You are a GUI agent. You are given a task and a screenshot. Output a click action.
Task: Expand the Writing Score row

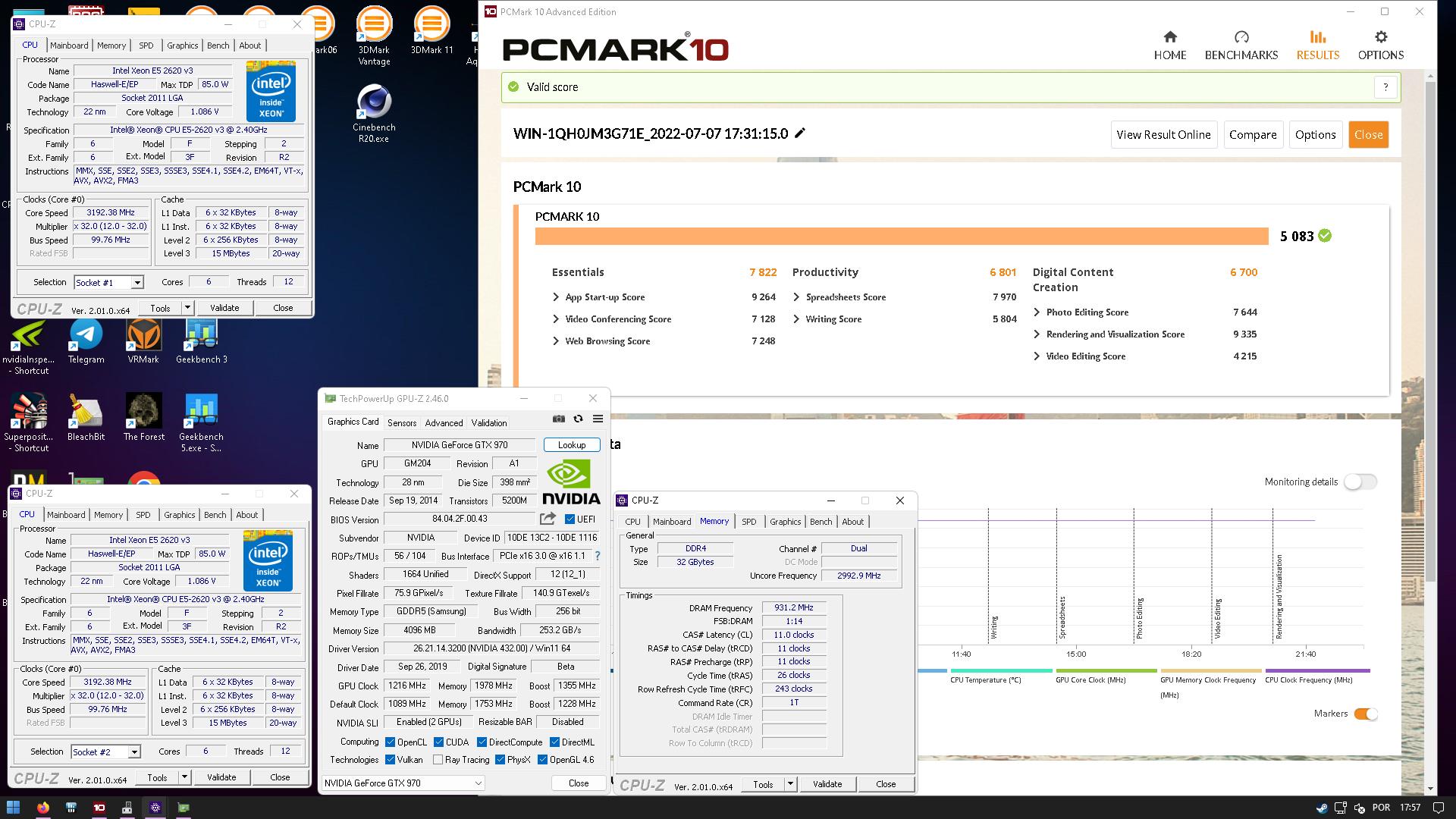pos(796,319)
